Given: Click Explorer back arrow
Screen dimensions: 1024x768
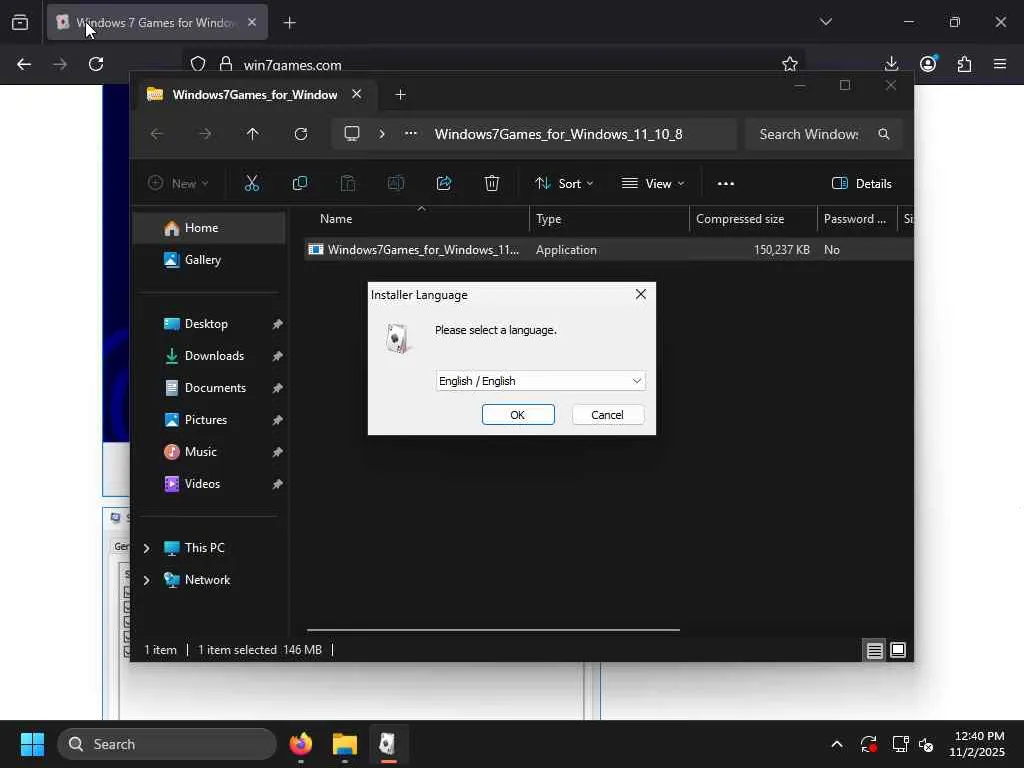Looking at the screenshot, I should pos(157,134).
